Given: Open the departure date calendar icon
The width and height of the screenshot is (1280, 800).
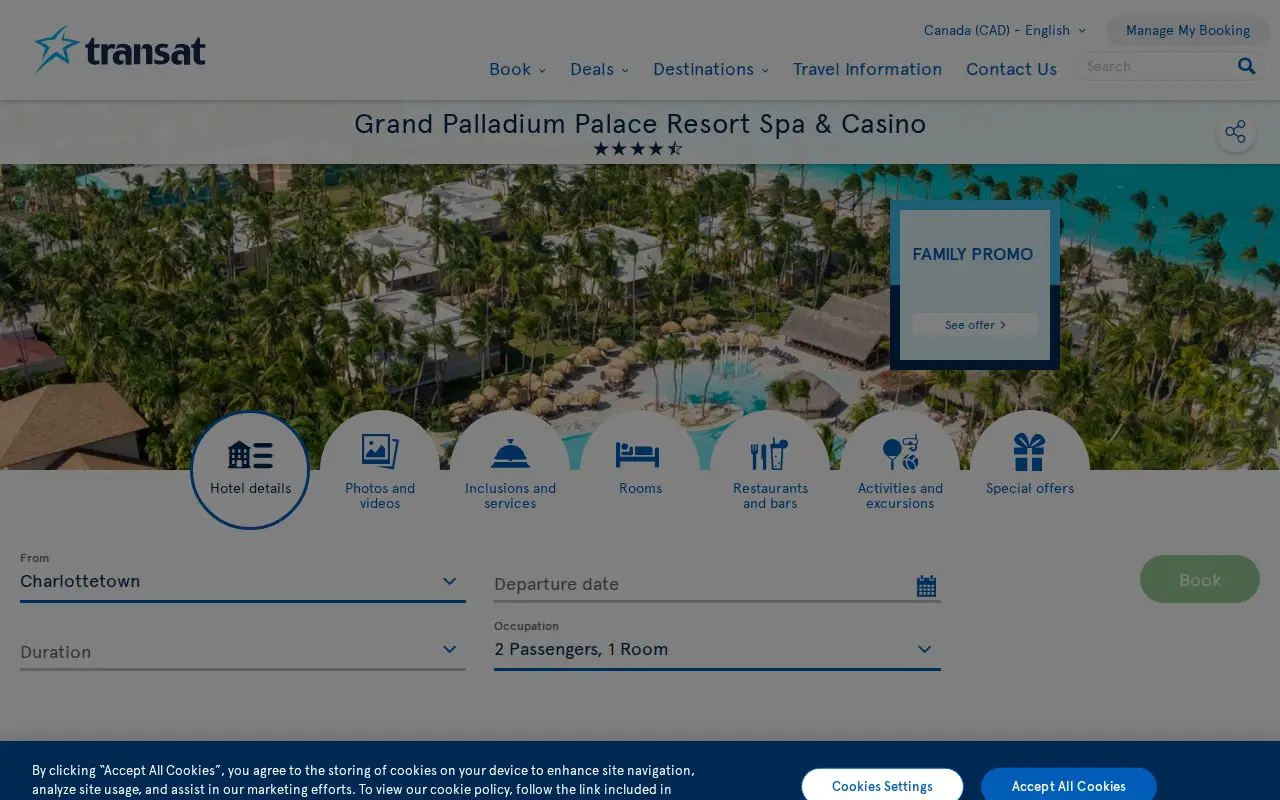Looking at the screenshot, I should pyautogui.click(x=926, y=586).
